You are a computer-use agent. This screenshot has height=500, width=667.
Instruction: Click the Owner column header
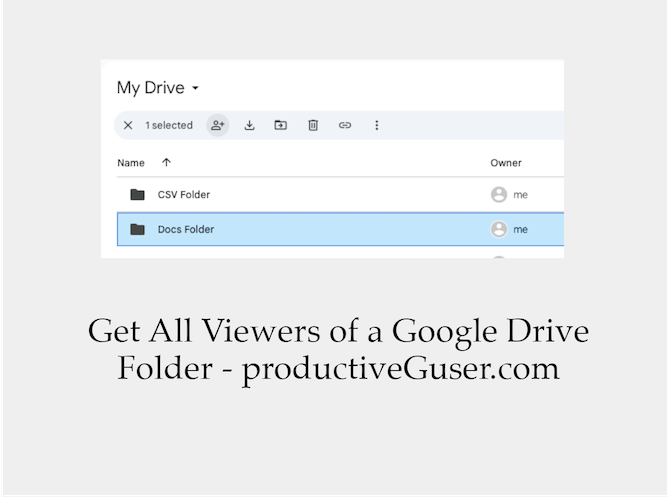click(506, 163)
